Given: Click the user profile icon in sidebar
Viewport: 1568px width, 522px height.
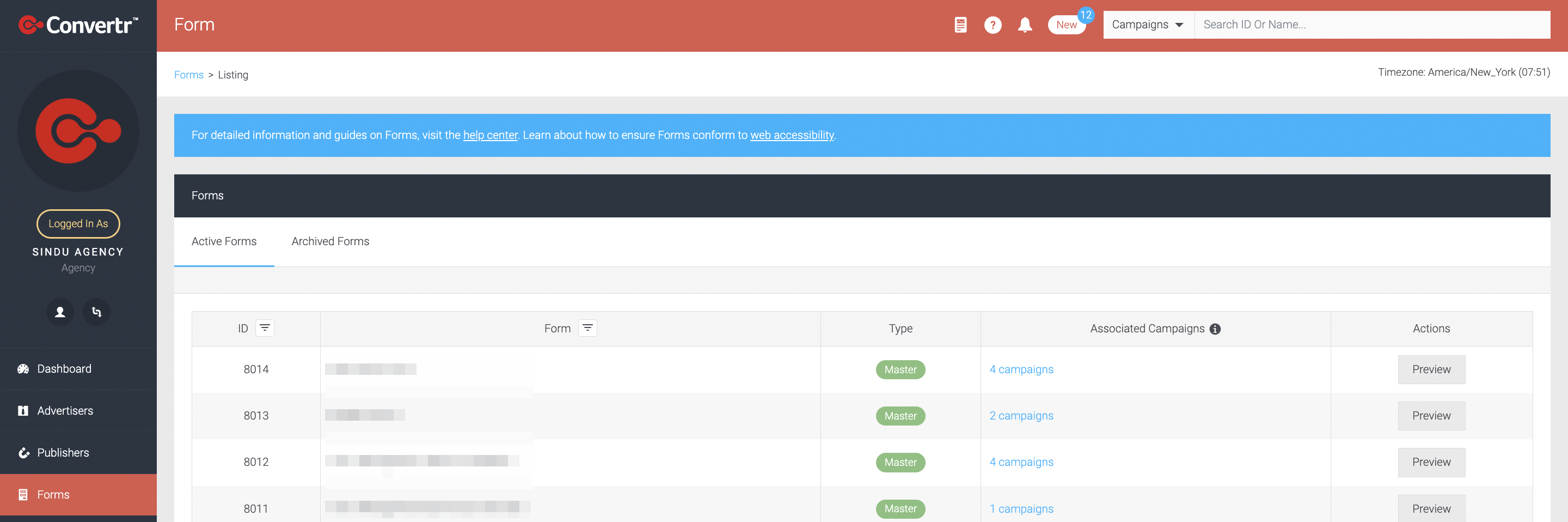Looking at the screenshot, I should (x=60, y=312).
